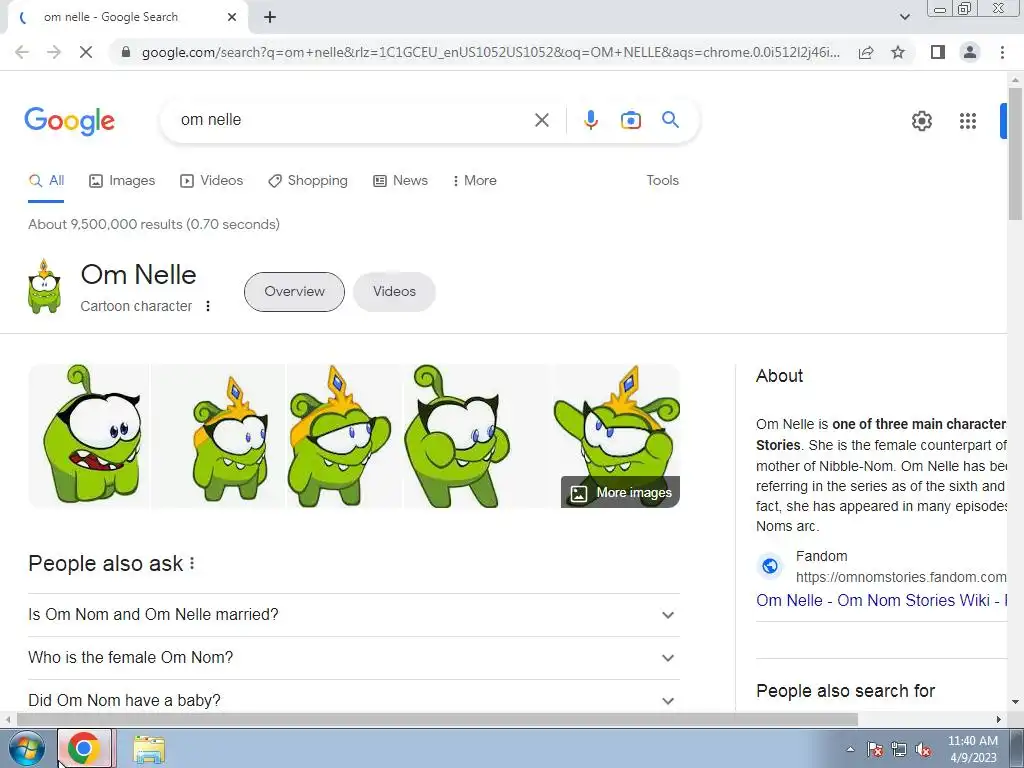This screenshot has height=768, width=1024.
Task: Clear the search box text
Action: (541, 120)
